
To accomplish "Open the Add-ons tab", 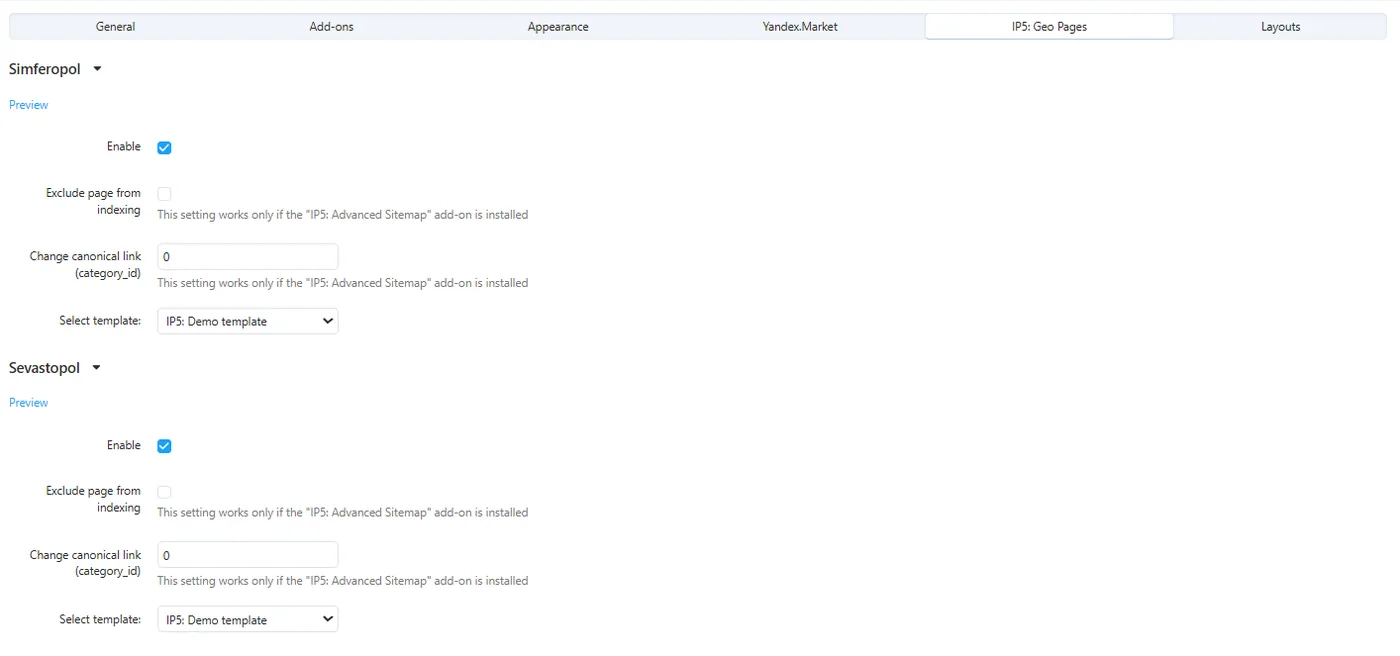I will coord(331,27).
